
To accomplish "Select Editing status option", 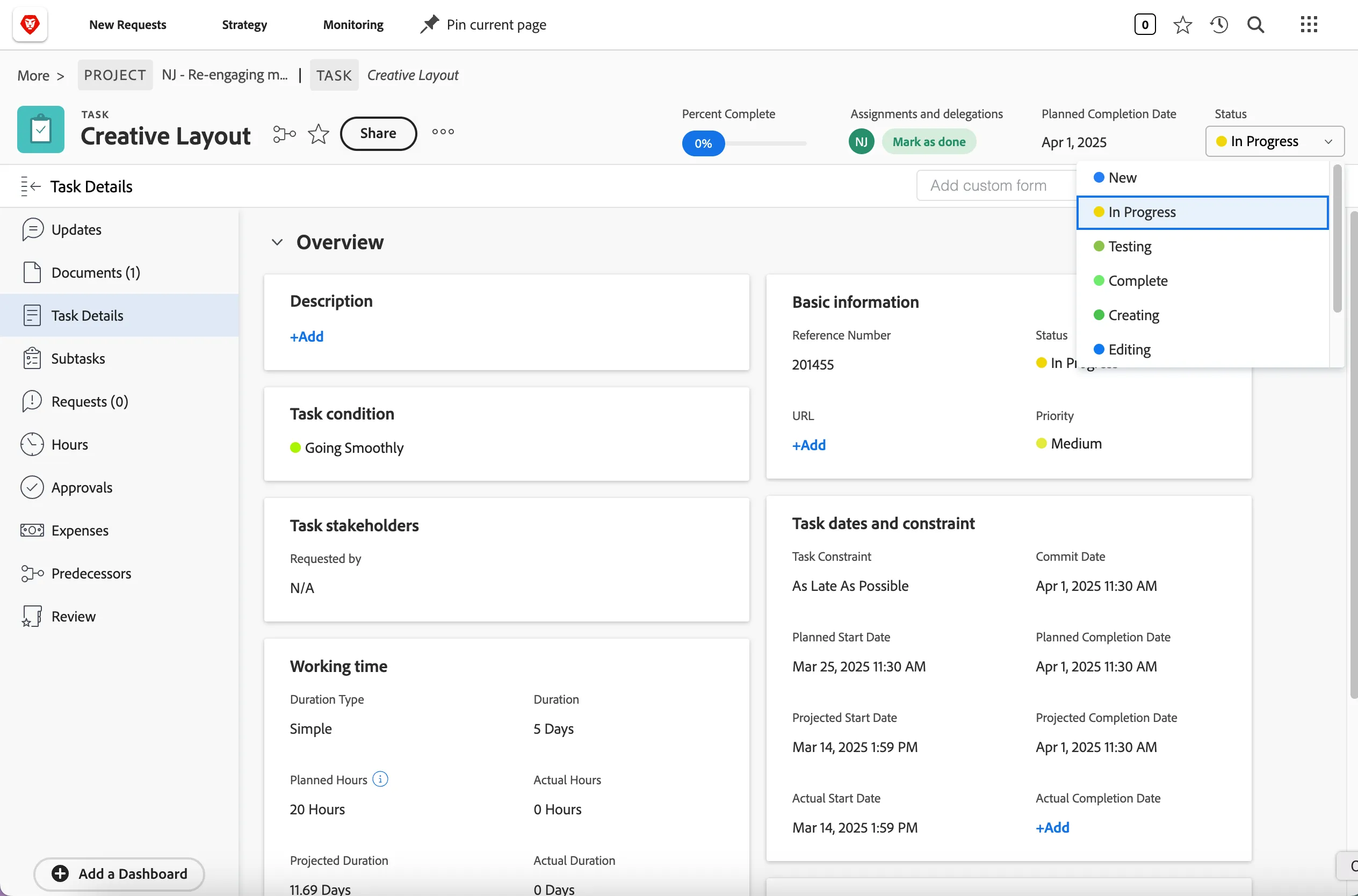I will point(1202,349).
